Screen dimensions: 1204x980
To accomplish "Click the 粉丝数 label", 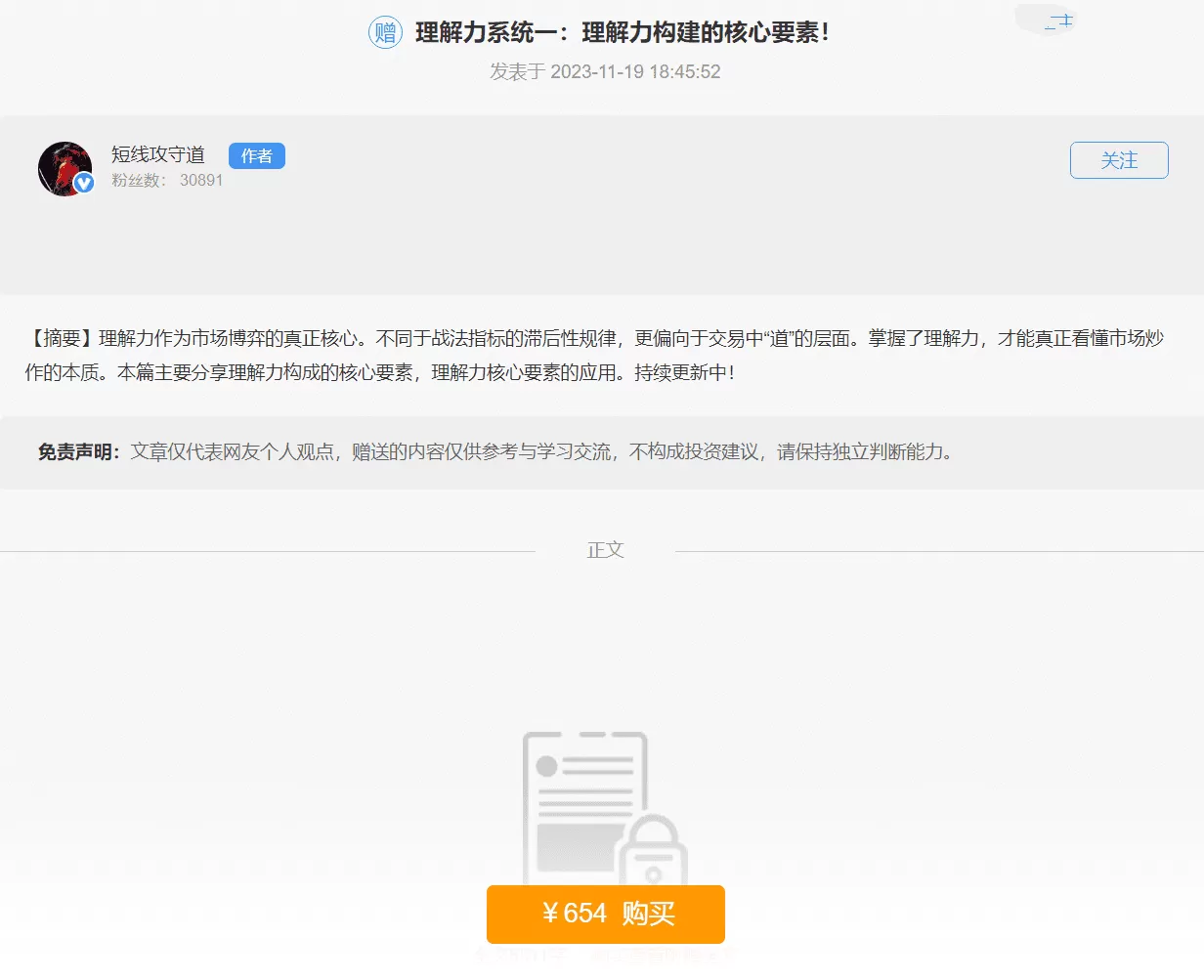I will tap(138, 181).
